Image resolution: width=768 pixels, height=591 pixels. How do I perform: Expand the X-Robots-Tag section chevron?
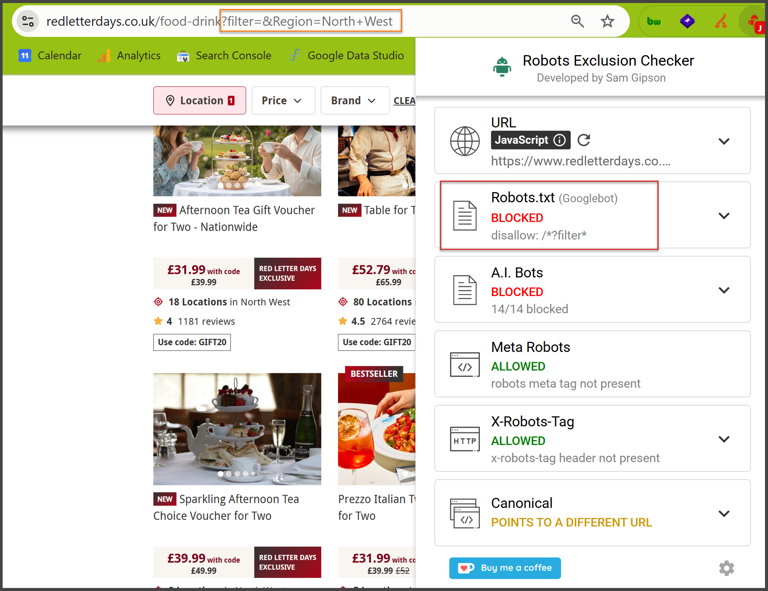[x=724, y=439]
